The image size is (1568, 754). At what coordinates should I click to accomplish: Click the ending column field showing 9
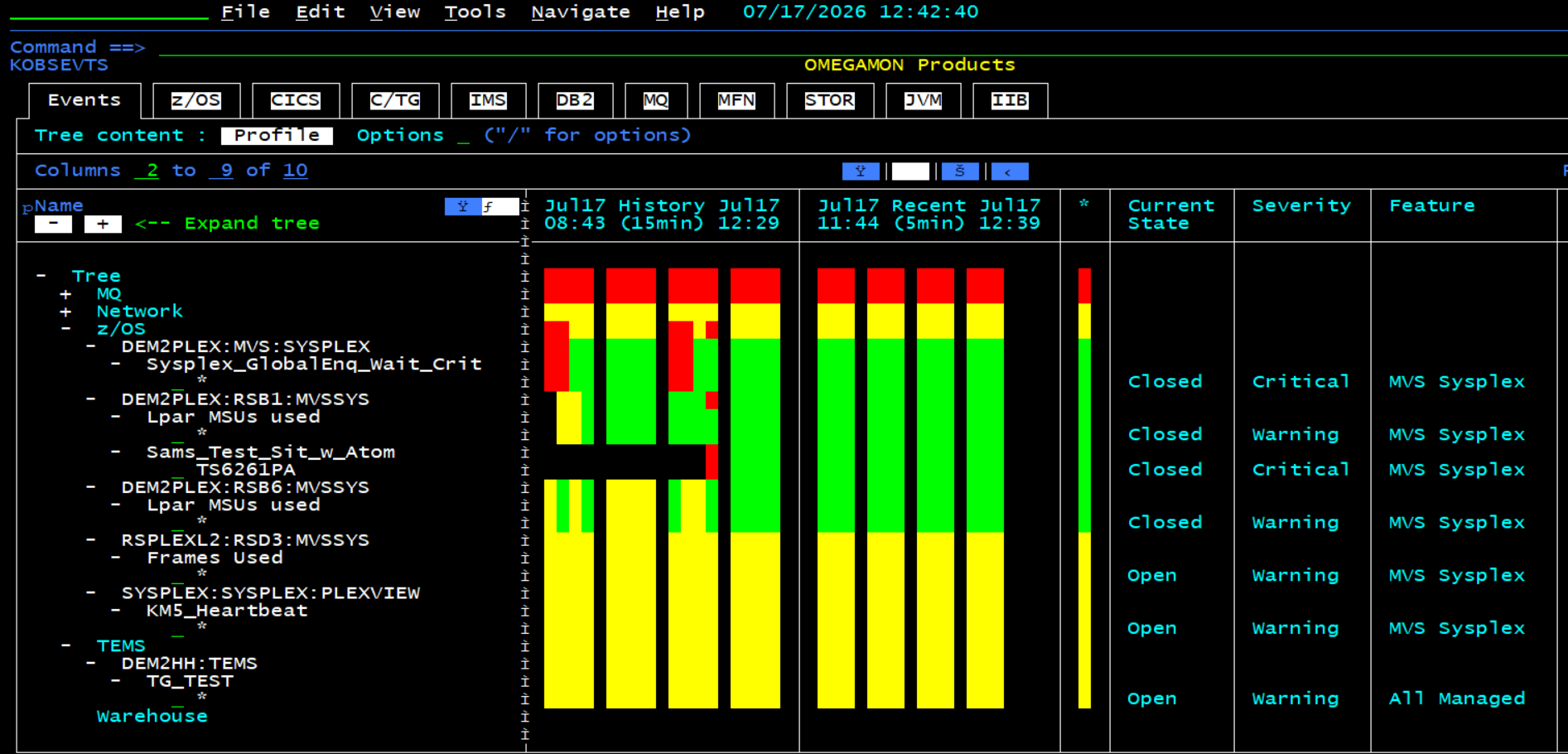point(221,171)
